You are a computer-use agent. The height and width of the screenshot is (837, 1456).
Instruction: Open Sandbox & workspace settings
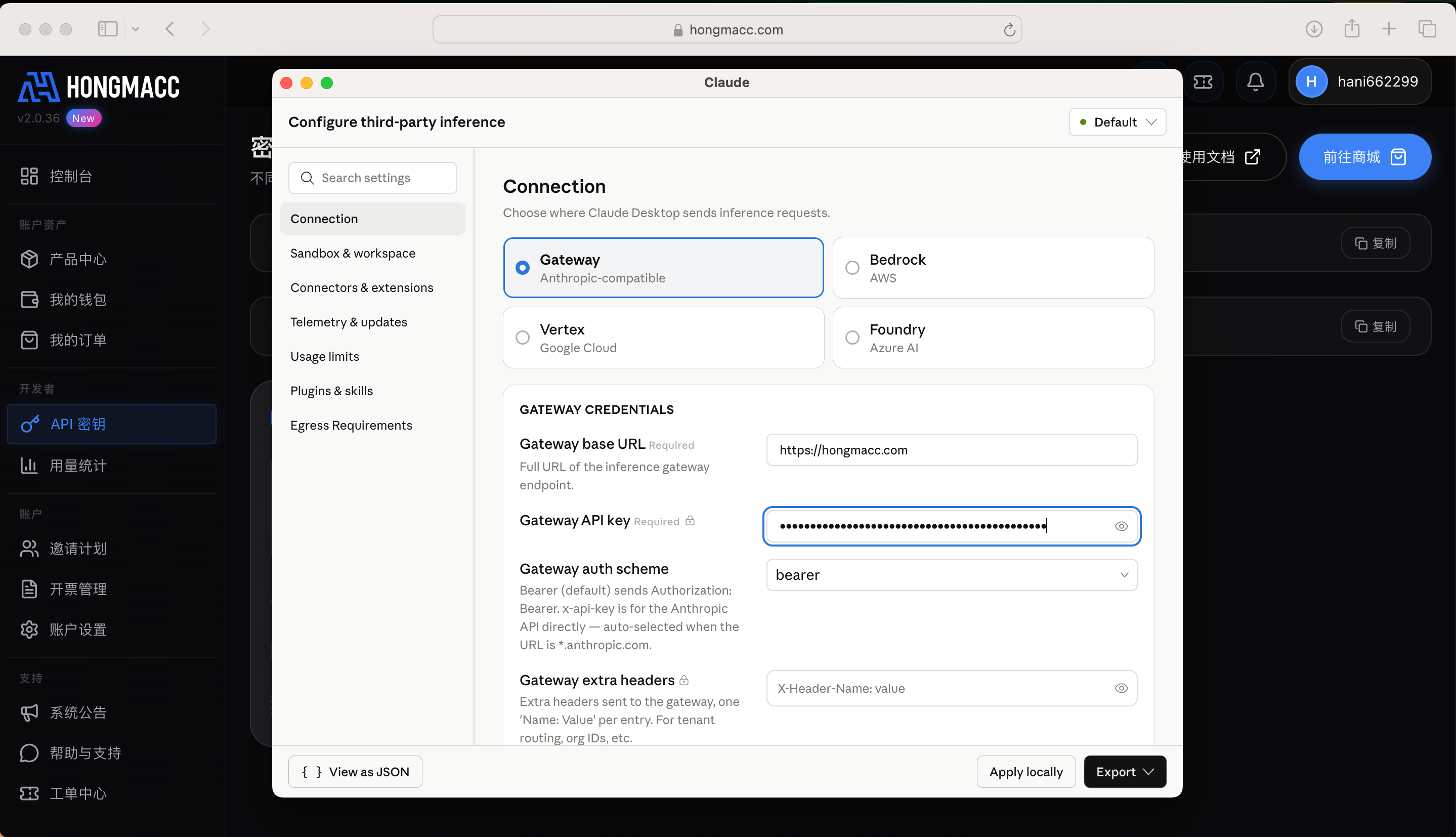[x=372, y=253]
